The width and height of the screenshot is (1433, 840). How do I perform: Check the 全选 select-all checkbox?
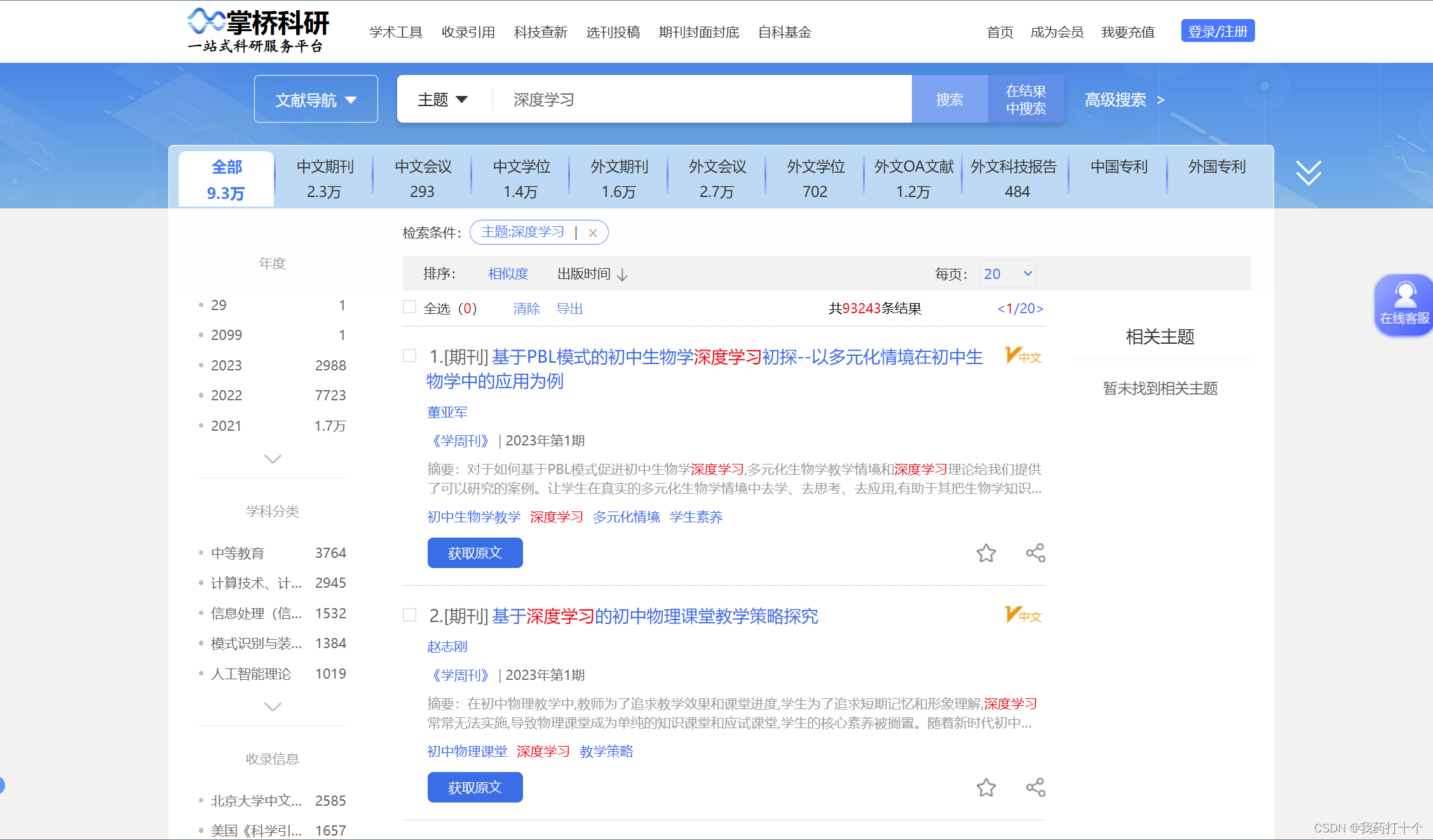click(x=410, y=308)
